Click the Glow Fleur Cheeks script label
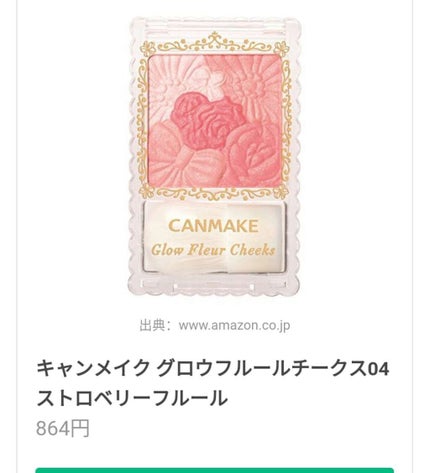Viewport: 430px width, 473px height. (213, 250)
